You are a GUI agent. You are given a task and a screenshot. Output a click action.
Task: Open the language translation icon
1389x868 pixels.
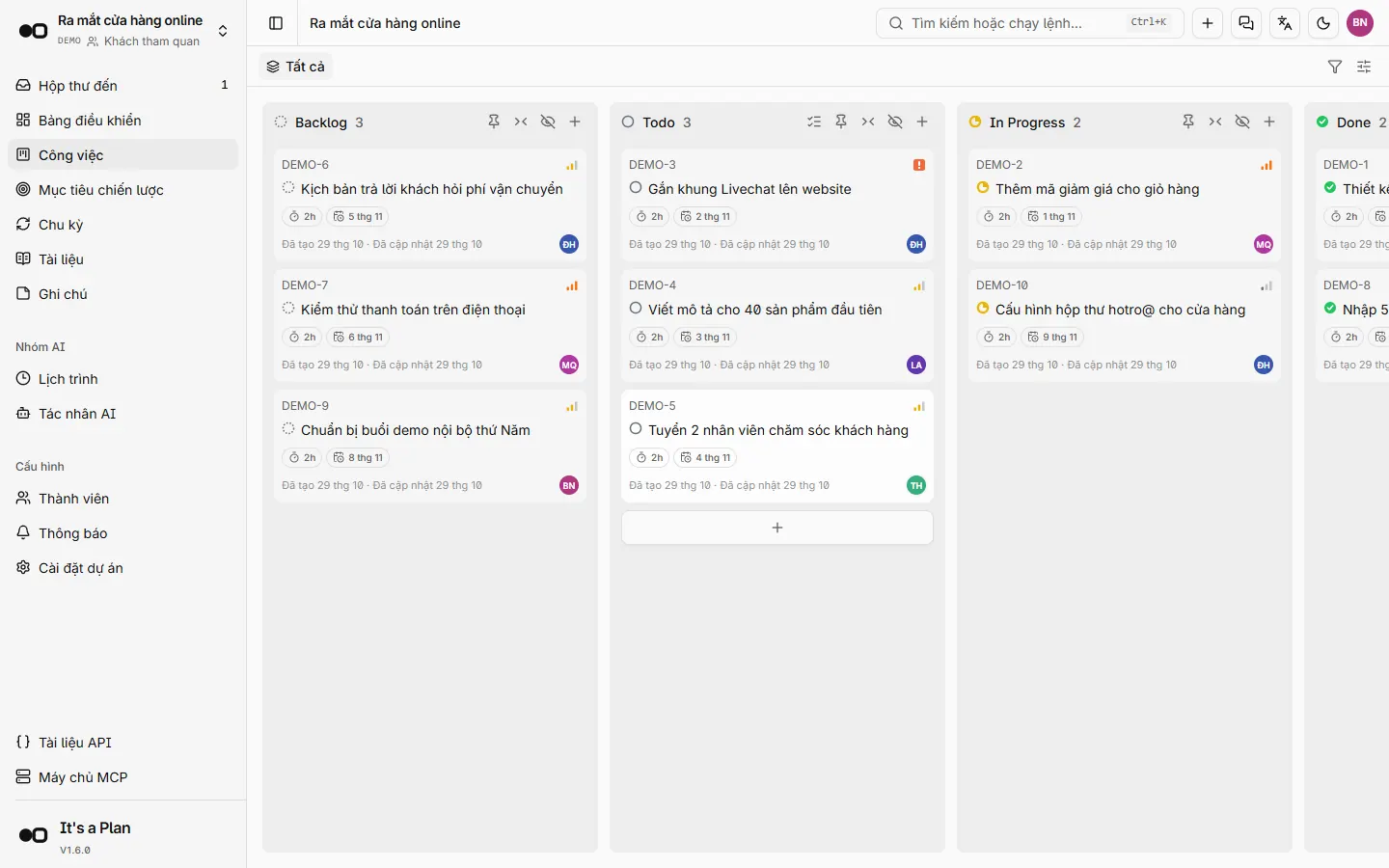coord(1285,23)
